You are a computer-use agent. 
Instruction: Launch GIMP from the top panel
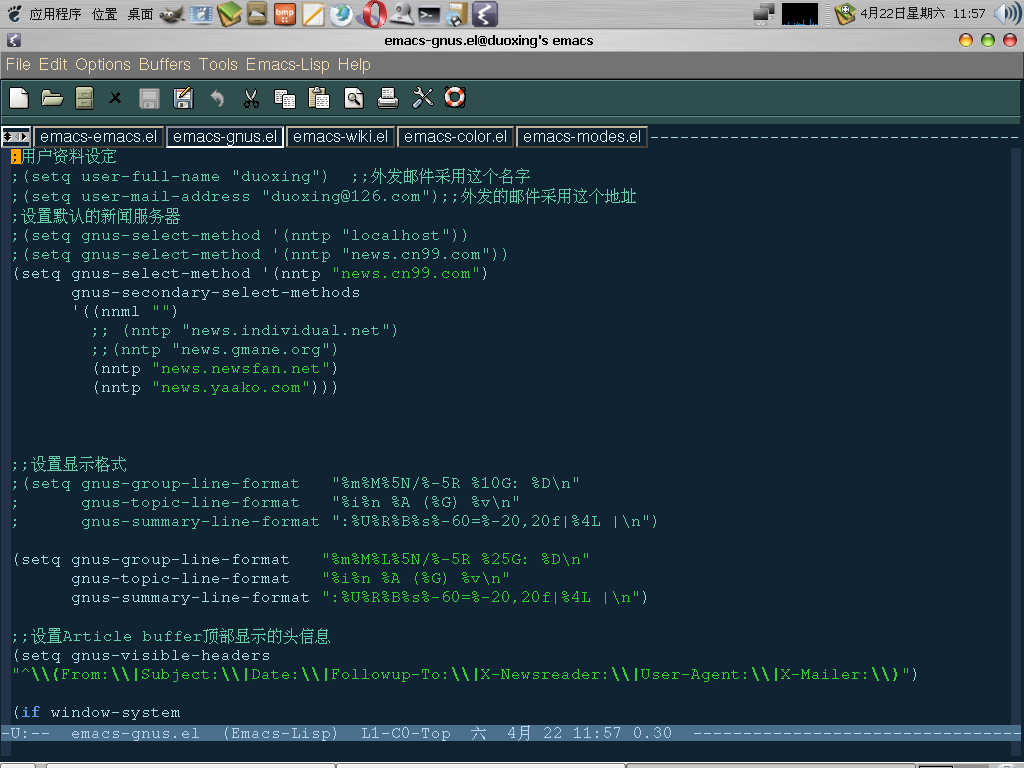coord(172,14)
